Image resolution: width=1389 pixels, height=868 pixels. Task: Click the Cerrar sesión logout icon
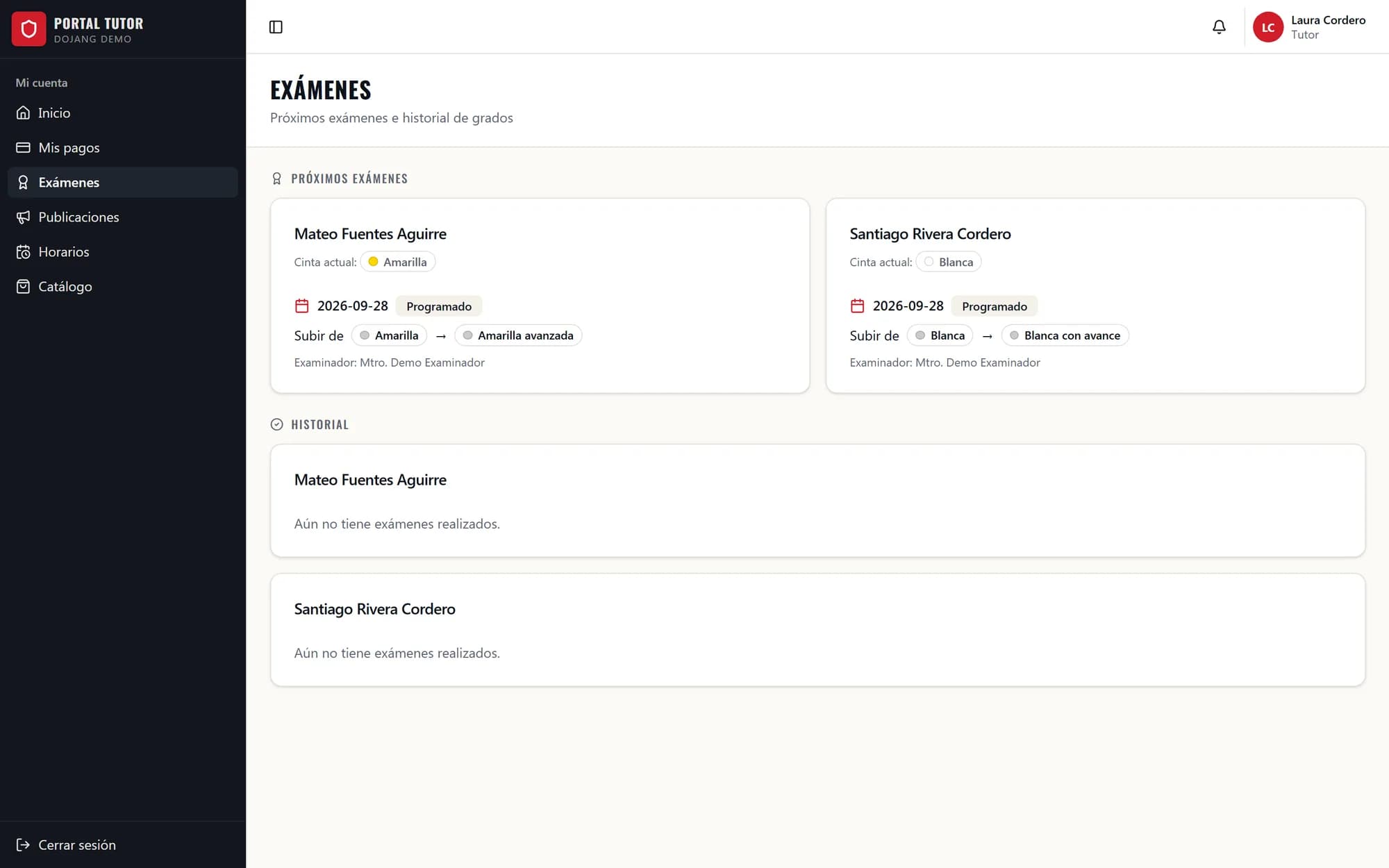pos(23,844)
